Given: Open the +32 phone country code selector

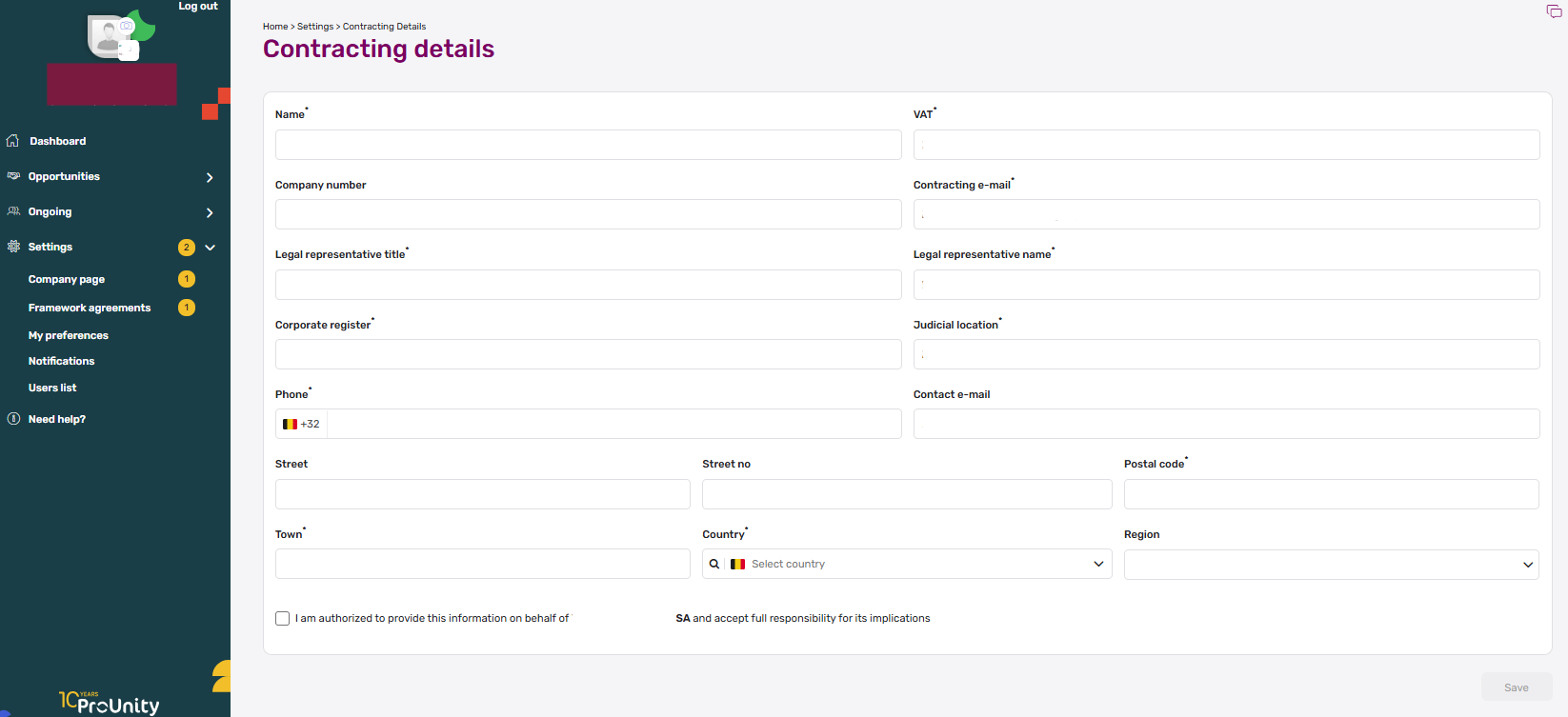Looking at the screenshot, I should tap(301, 424).
